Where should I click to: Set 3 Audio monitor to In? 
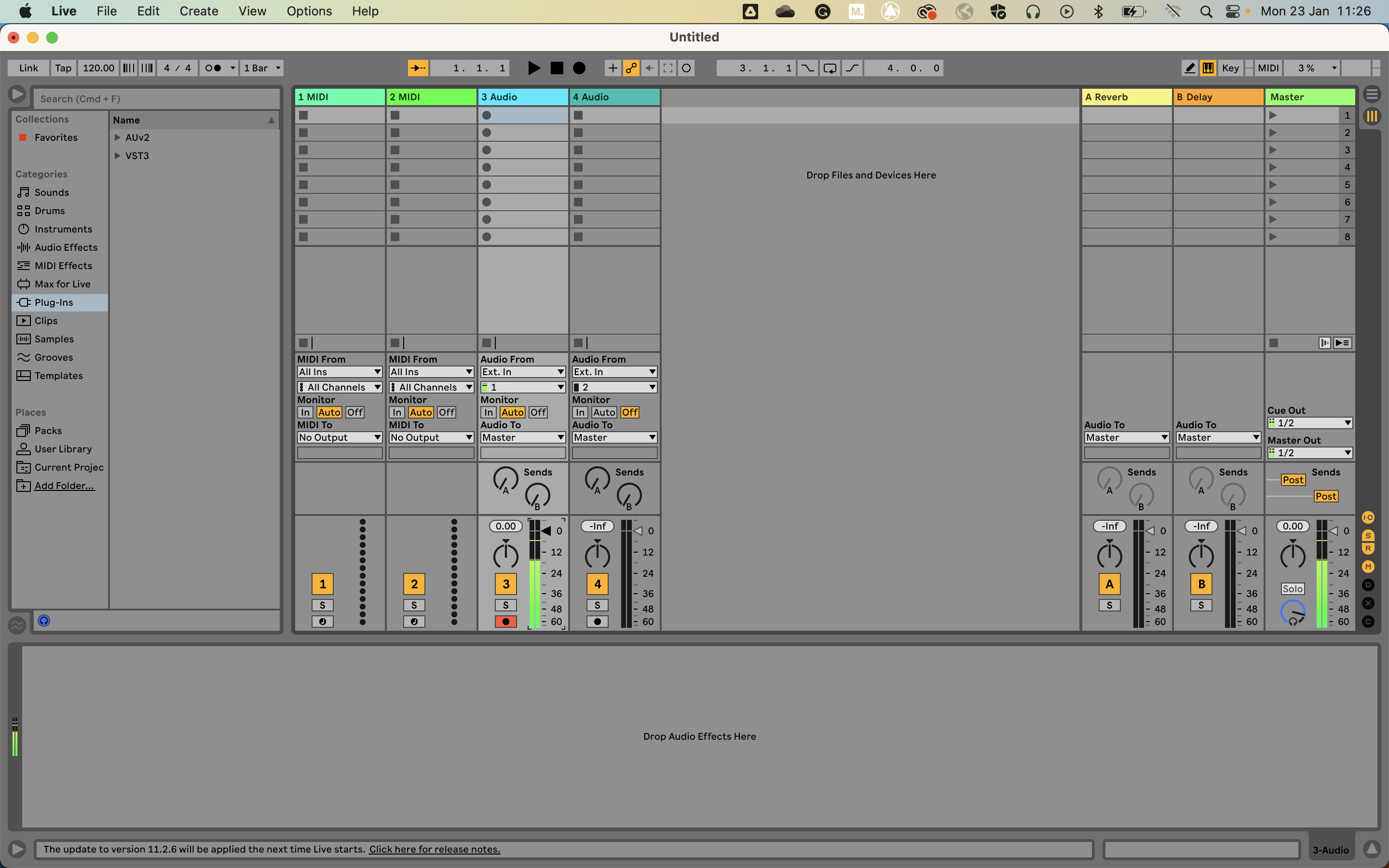point(489,412)
